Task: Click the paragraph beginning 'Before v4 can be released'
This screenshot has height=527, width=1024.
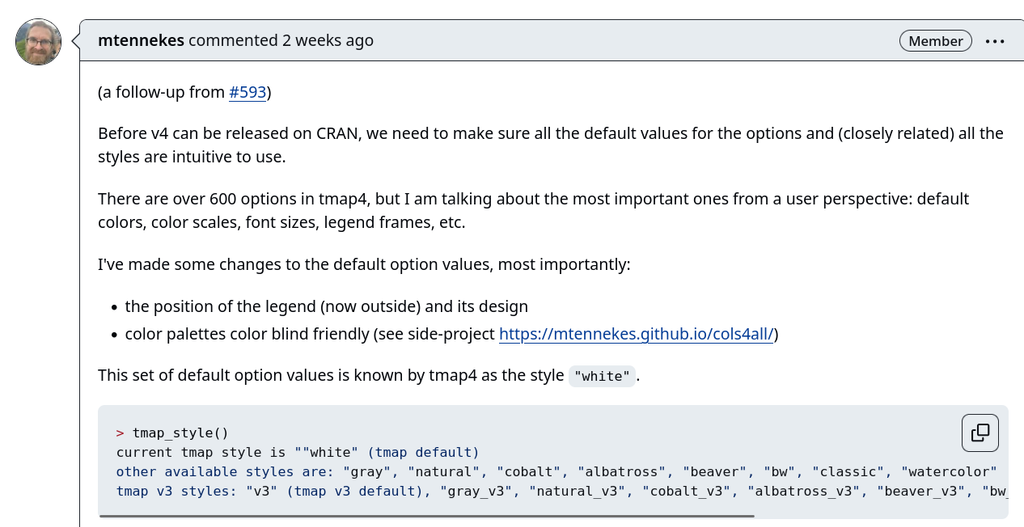Action: [x=551, y=145]
